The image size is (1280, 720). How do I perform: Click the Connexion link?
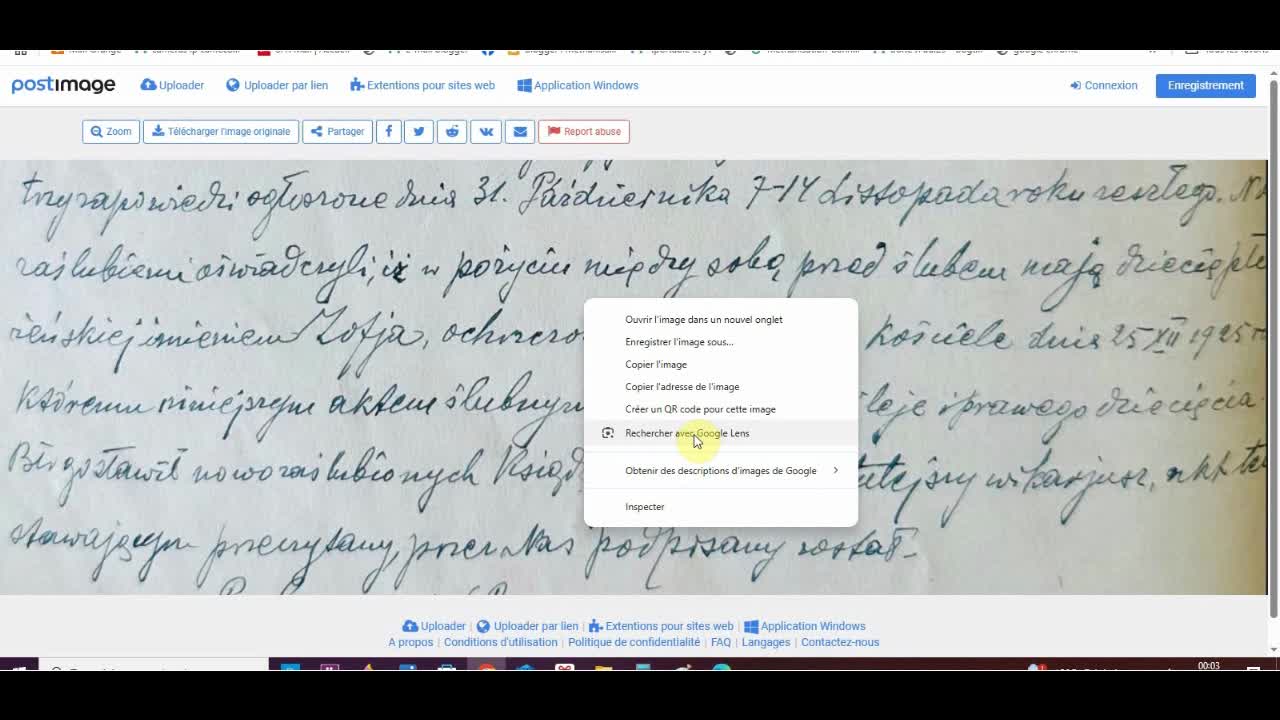coord(1104,85)
